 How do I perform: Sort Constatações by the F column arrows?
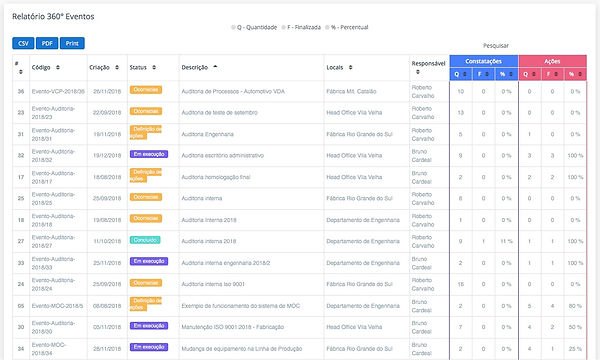click(487, 74)
